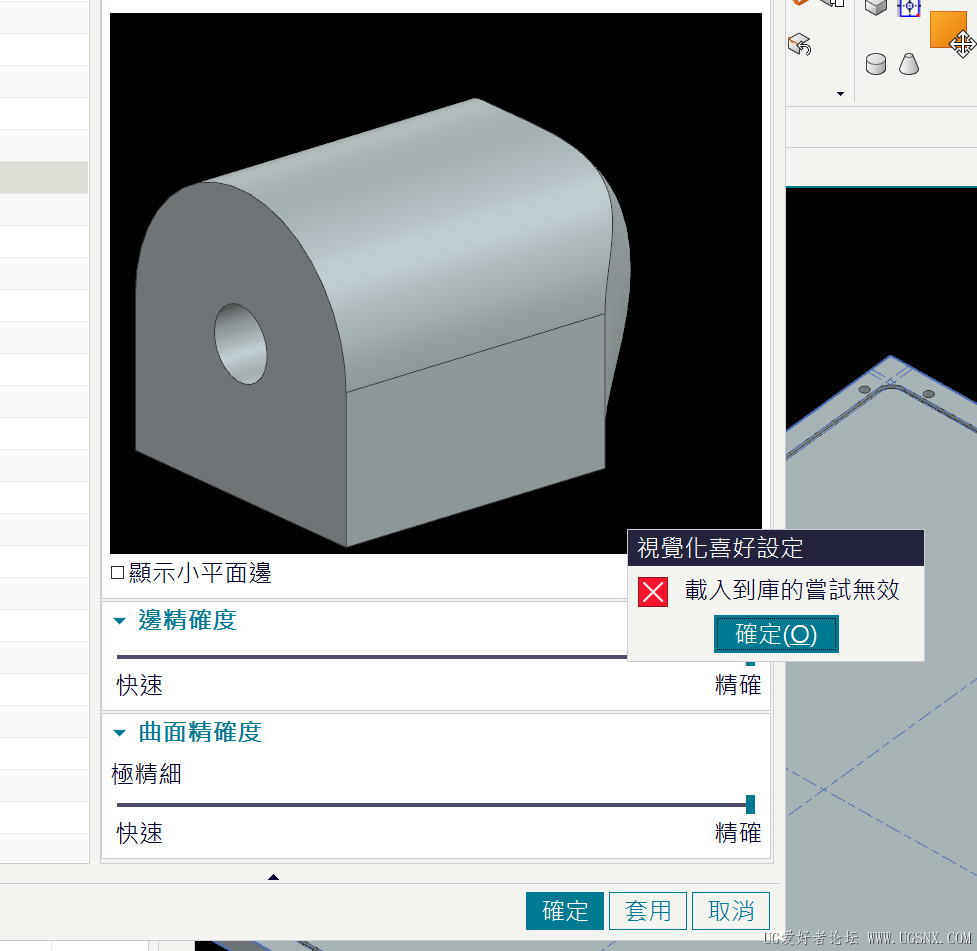This screenshot has width=977, height=951.
Task: Collapse the 曲面精確度 section
Action: [120, 733]
